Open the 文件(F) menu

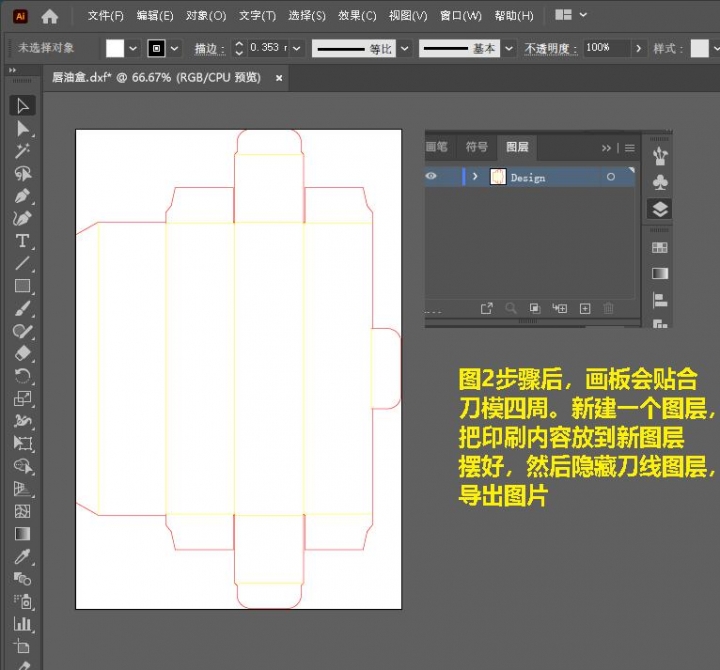(x=105, y=16)
